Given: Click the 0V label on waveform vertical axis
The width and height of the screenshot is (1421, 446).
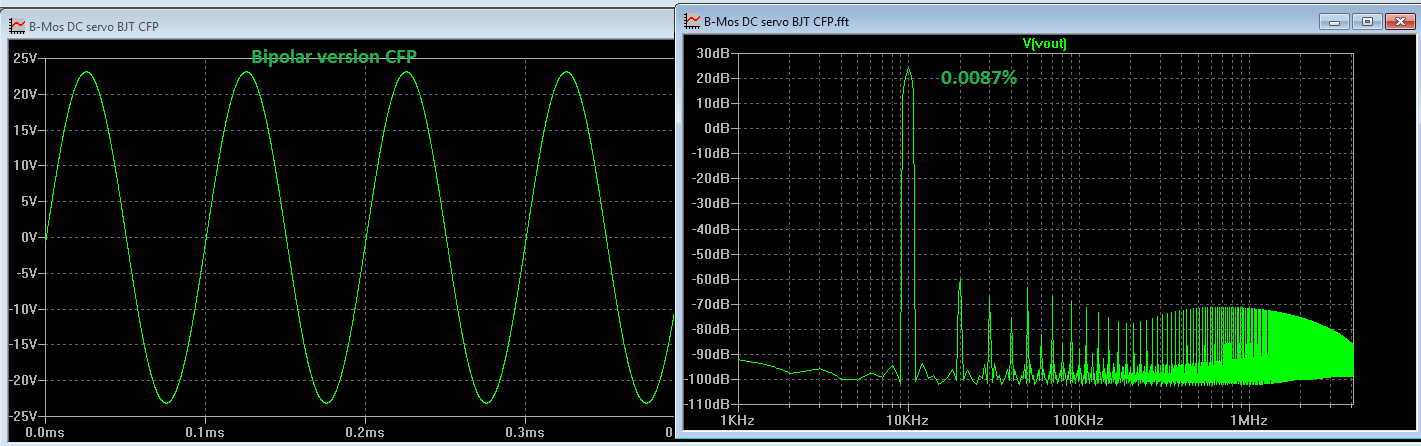Looking at the screenshot, I should [x=29, y=237].
